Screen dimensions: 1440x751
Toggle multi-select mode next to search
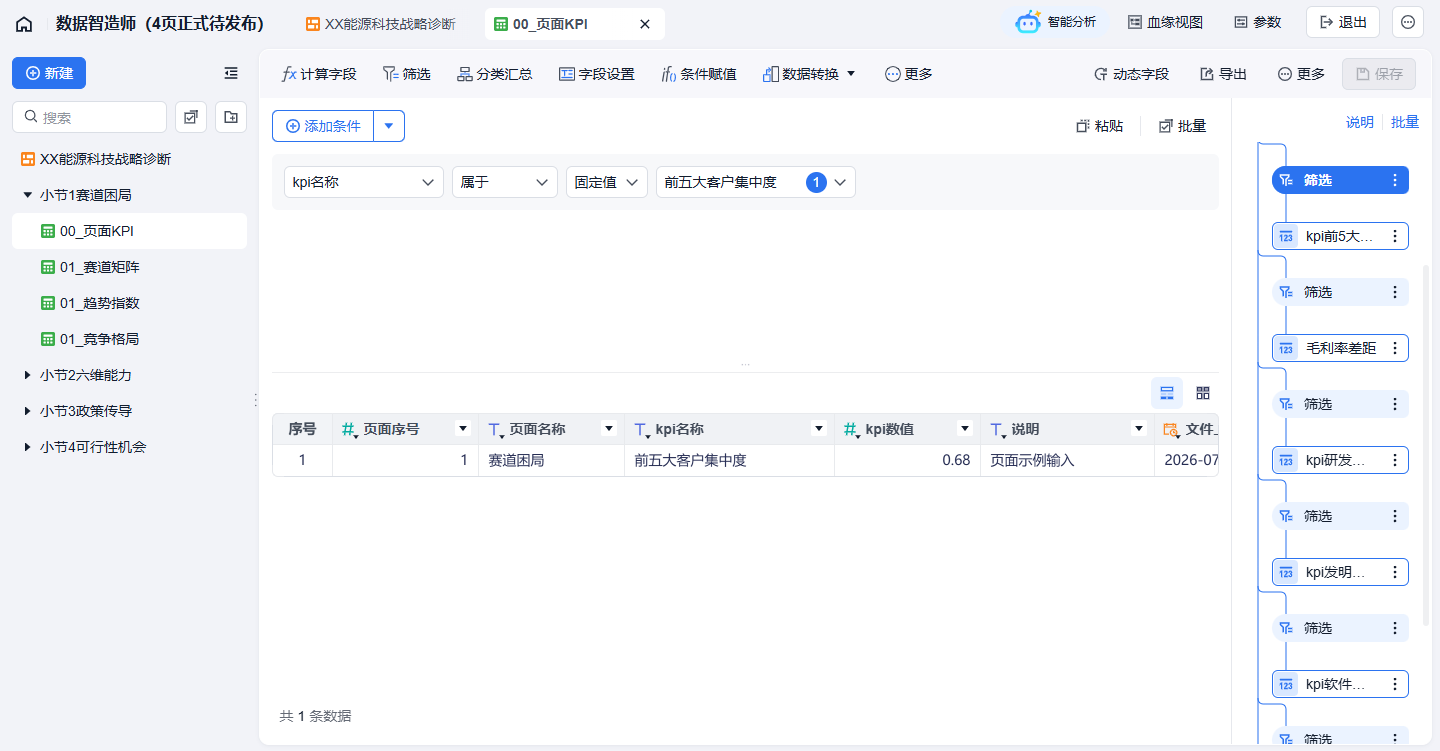(x=191, y=117)
